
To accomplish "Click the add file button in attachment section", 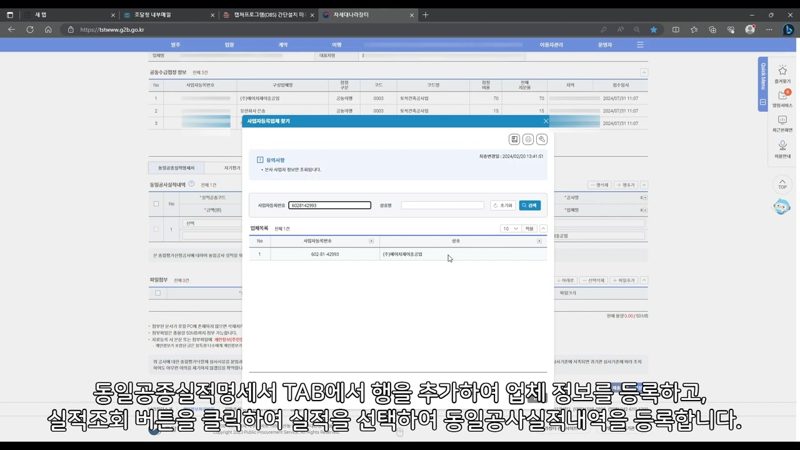I will click(624, 281).
